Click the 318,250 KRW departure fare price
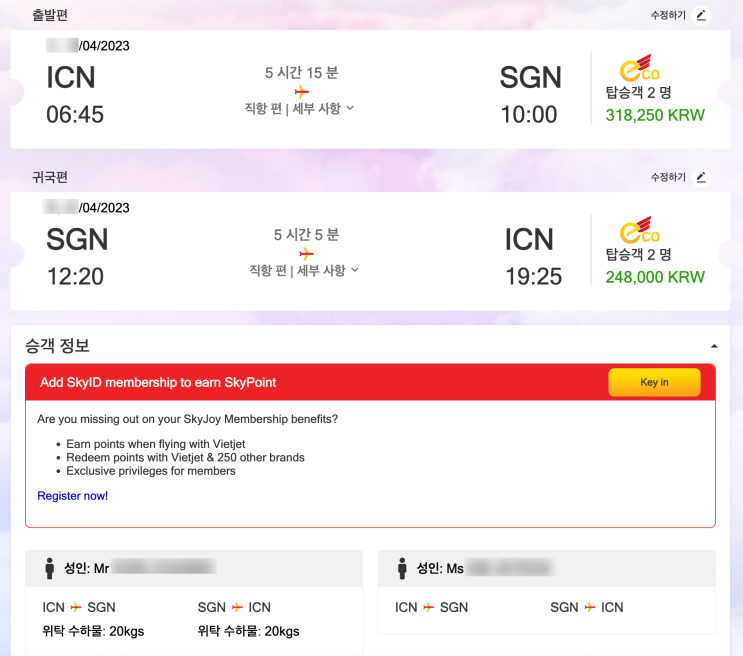This screenshot has width=743, height=656. pyautogui.click(x=655, y=115)
